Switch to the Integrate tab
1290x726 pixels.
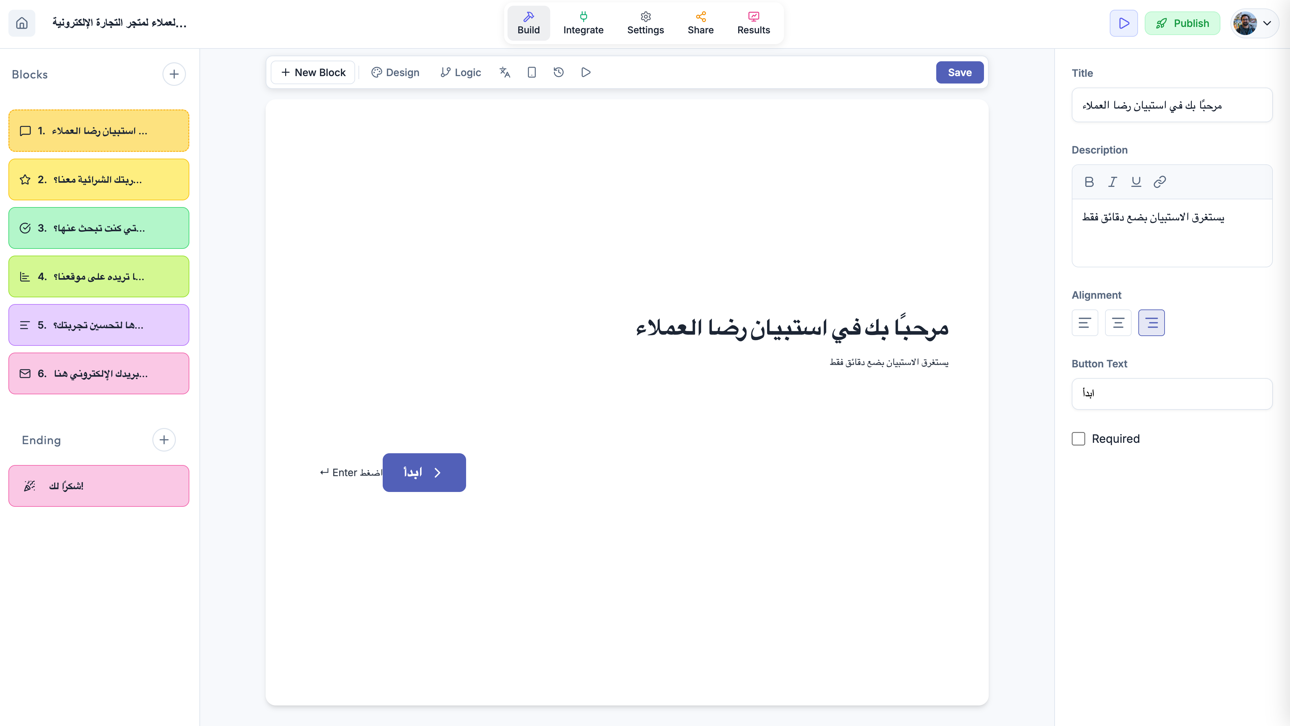coord(583,22)
